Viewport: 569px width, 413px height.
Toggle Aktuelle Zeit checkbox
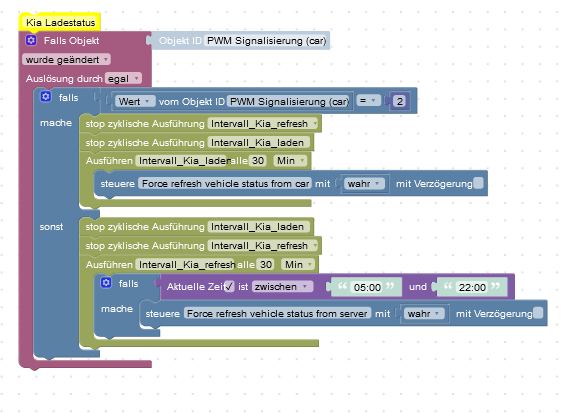pos(229,286)
